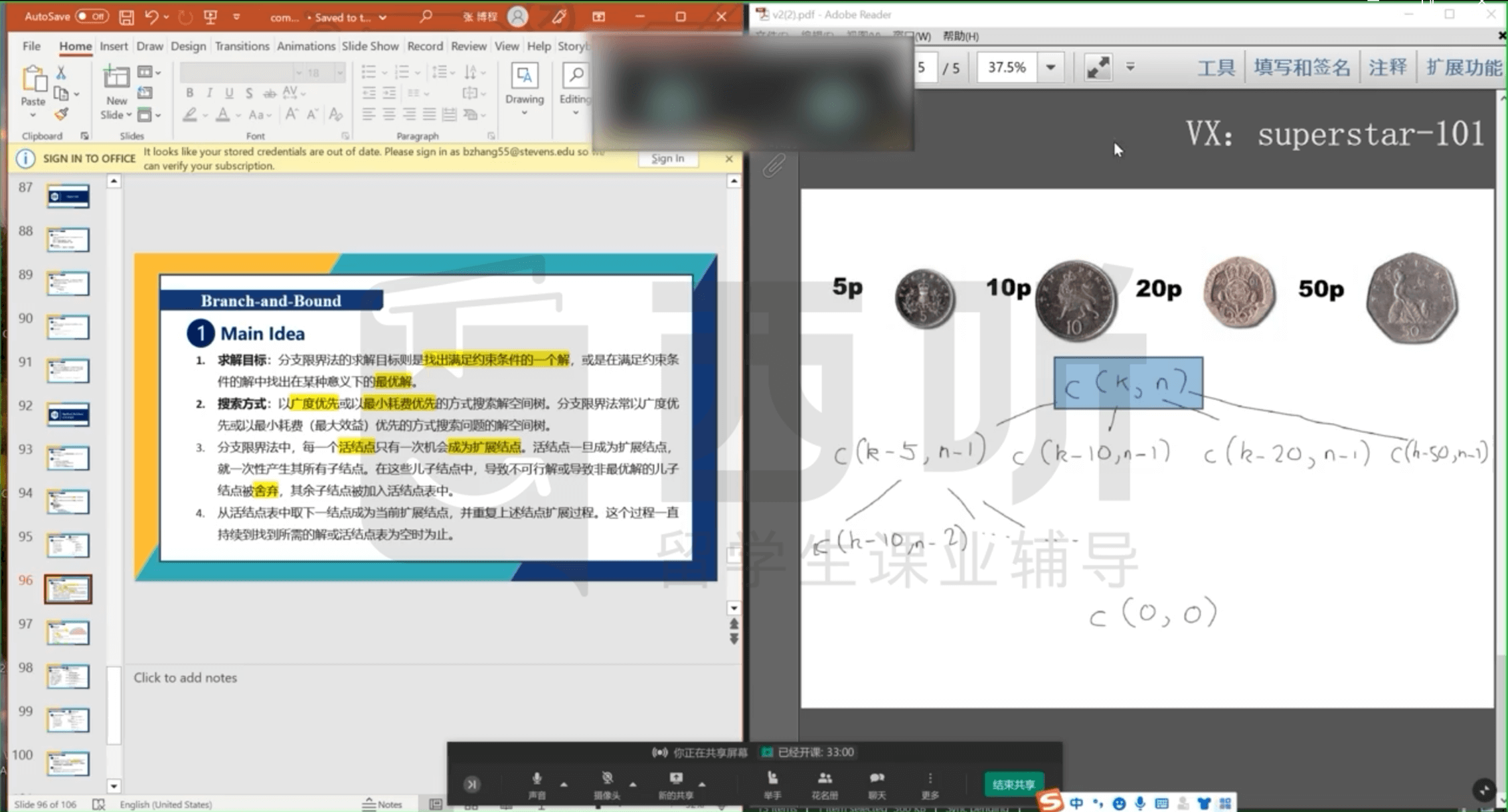Click the green 结束共享 button

click(x=1013, y=784)
